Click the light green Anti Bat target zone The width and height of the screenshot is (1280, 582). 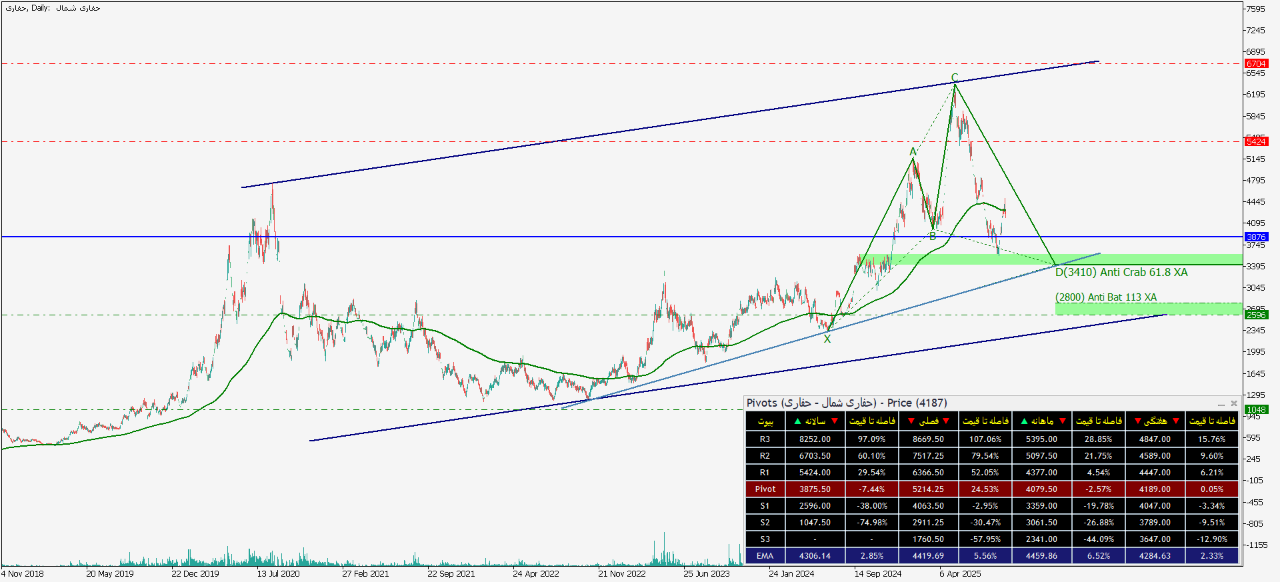[x=1148, y=309]
